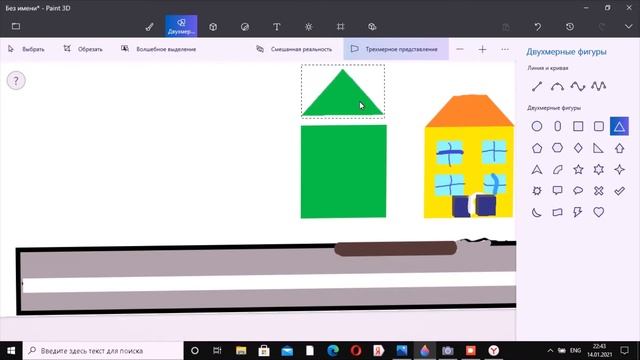Image resolution: width=640 pixels, height=360 pixels.
Task: Open Opera browser from taskbar
Action: 356,351
